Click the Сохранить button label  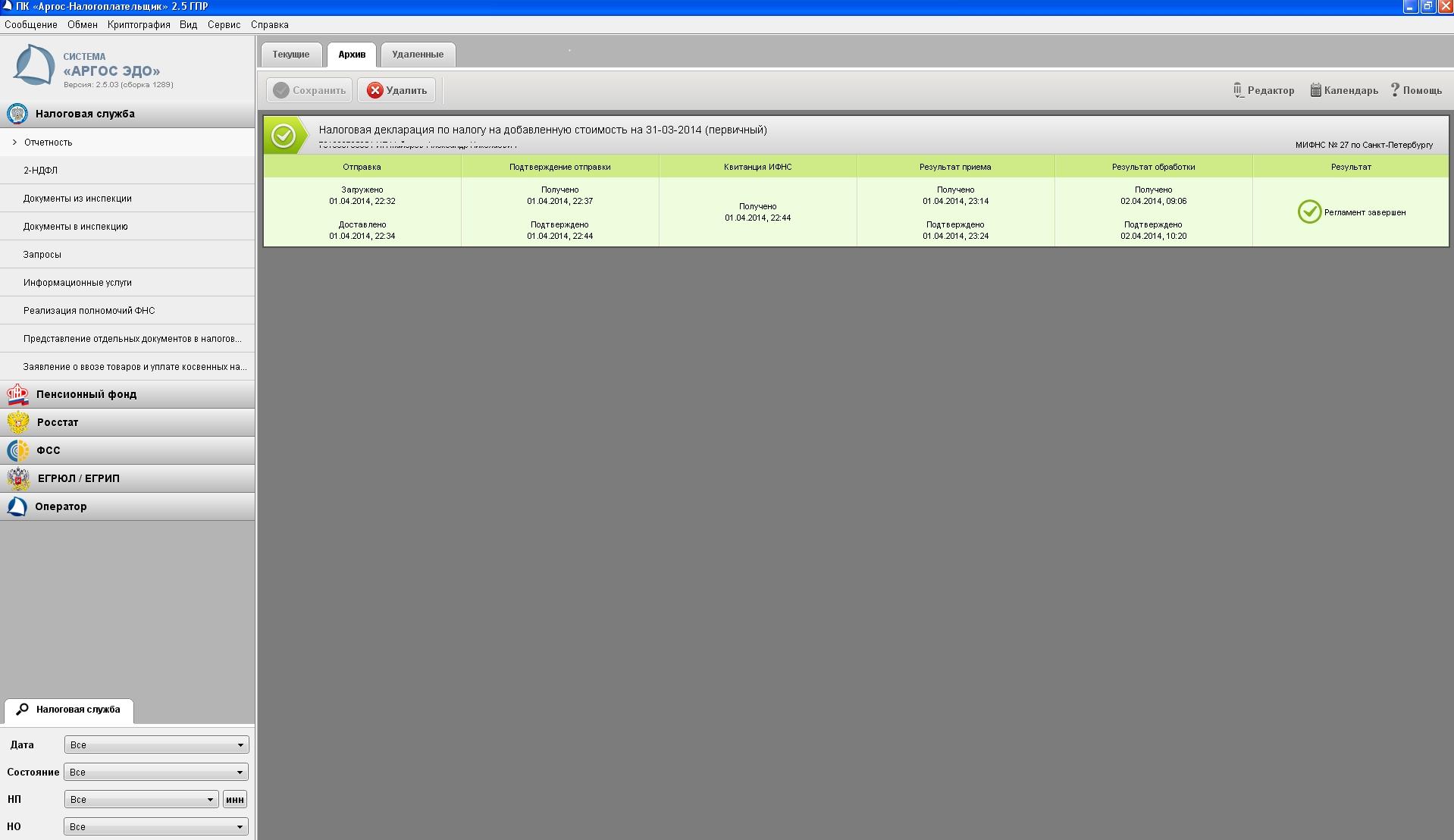(x=319, y=90)
